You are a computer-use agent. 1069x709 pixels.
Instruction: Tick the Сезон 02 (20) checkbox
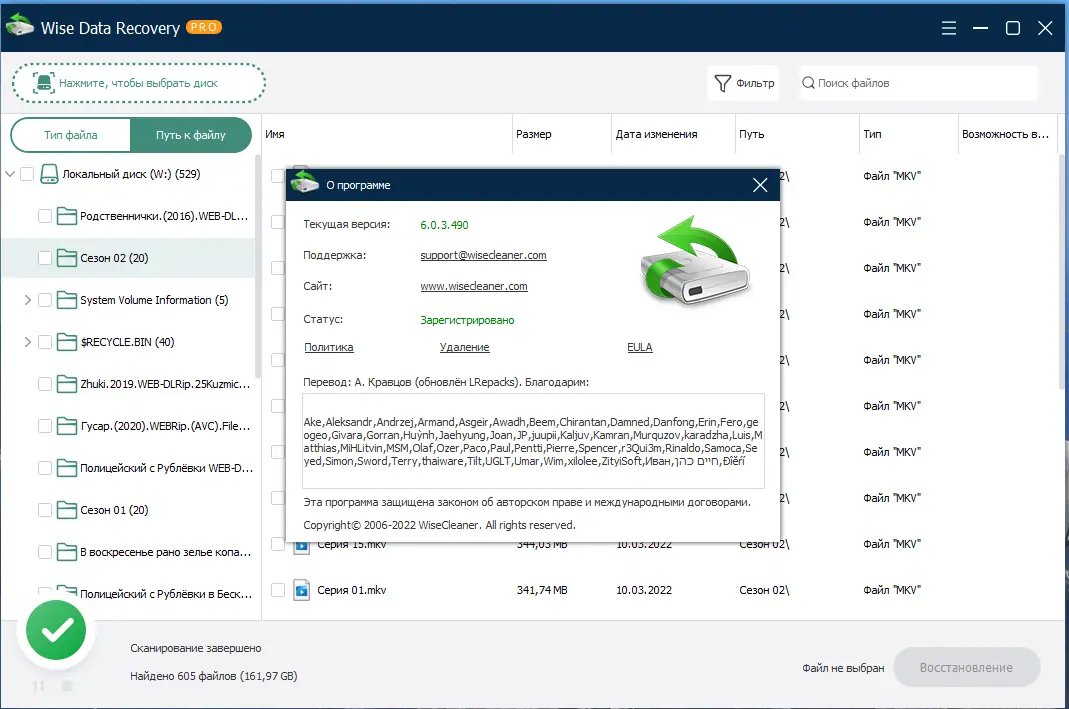45,258
